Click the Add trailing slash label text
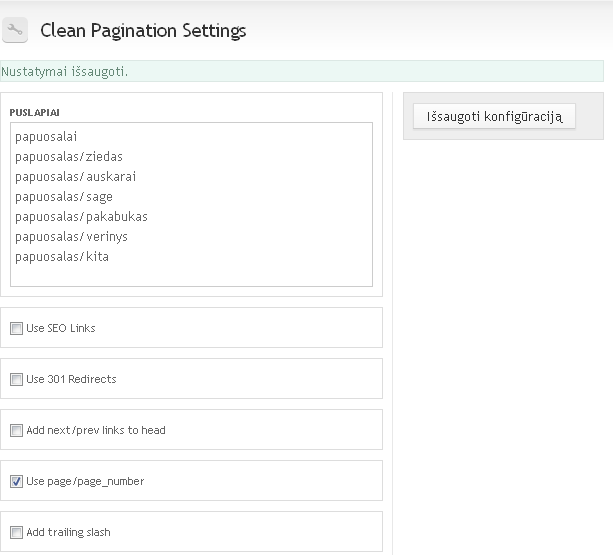 click(68, 532)
